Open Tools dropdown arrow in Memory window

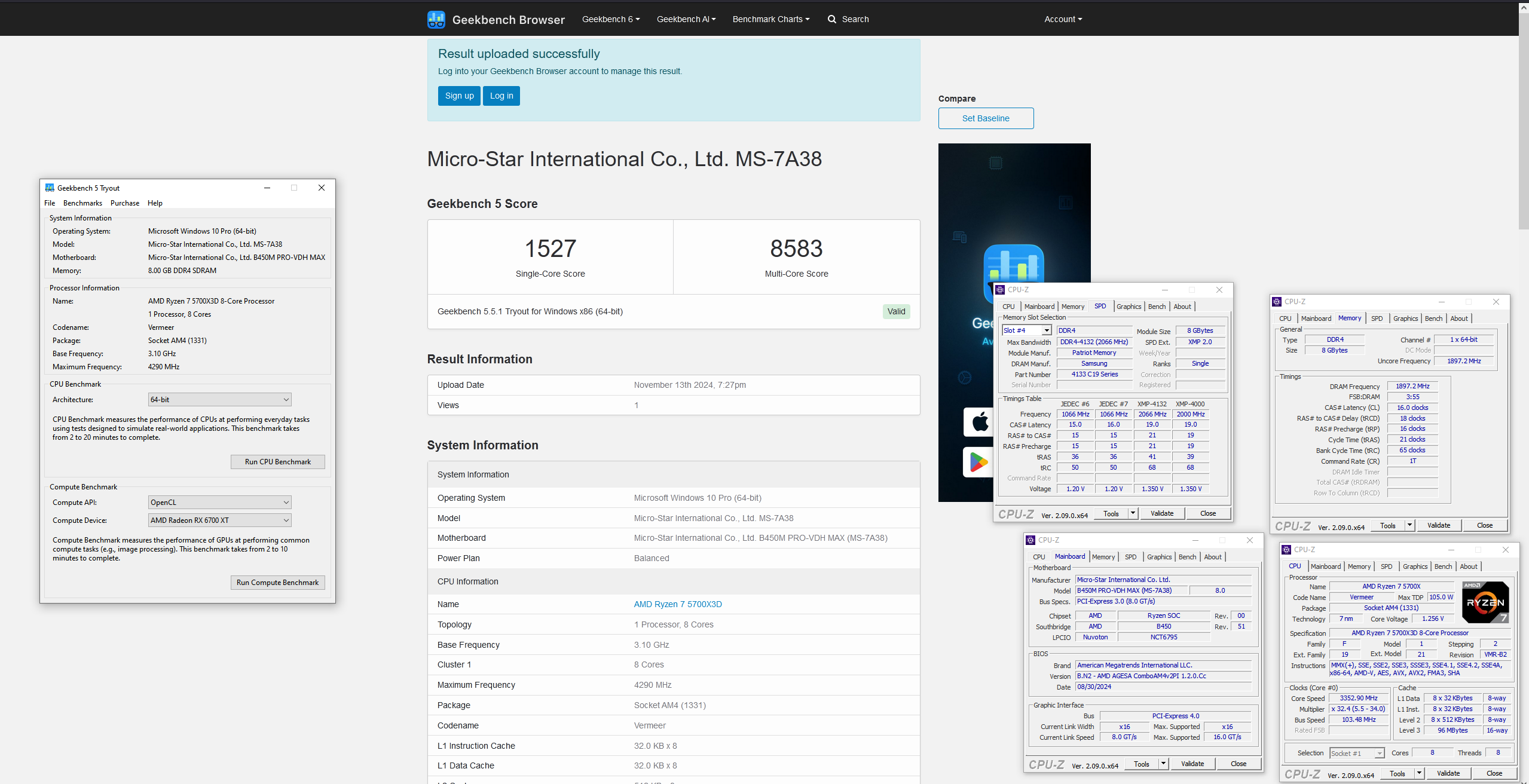pyautogui.click(x=1409, y=525)
